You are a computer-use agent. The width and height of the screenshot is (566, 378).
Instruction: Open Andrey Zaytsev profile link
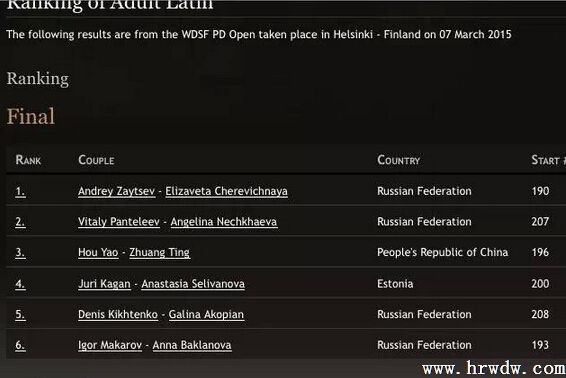point(117,191)
